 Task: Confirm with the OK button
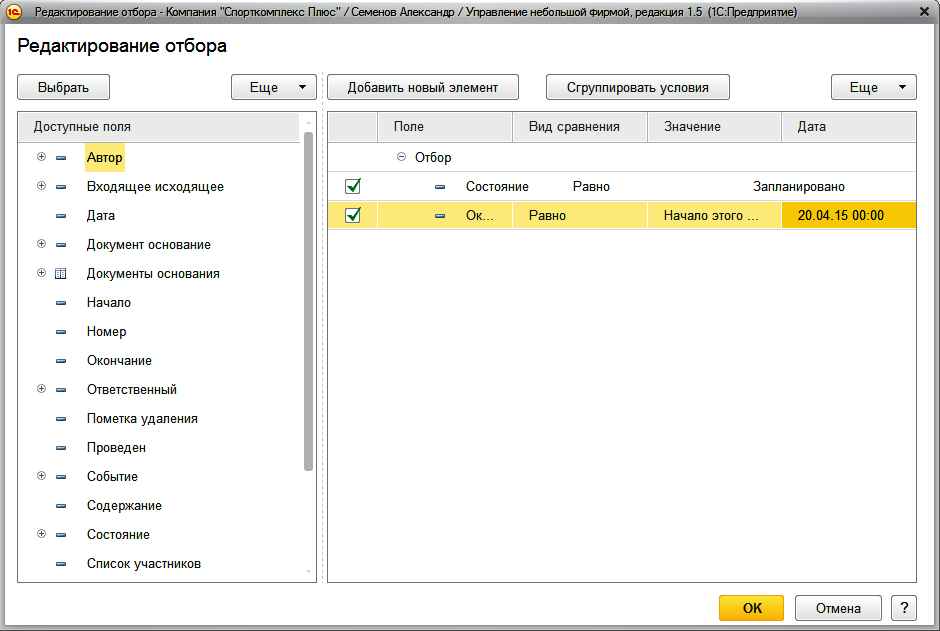pos(752,608)
